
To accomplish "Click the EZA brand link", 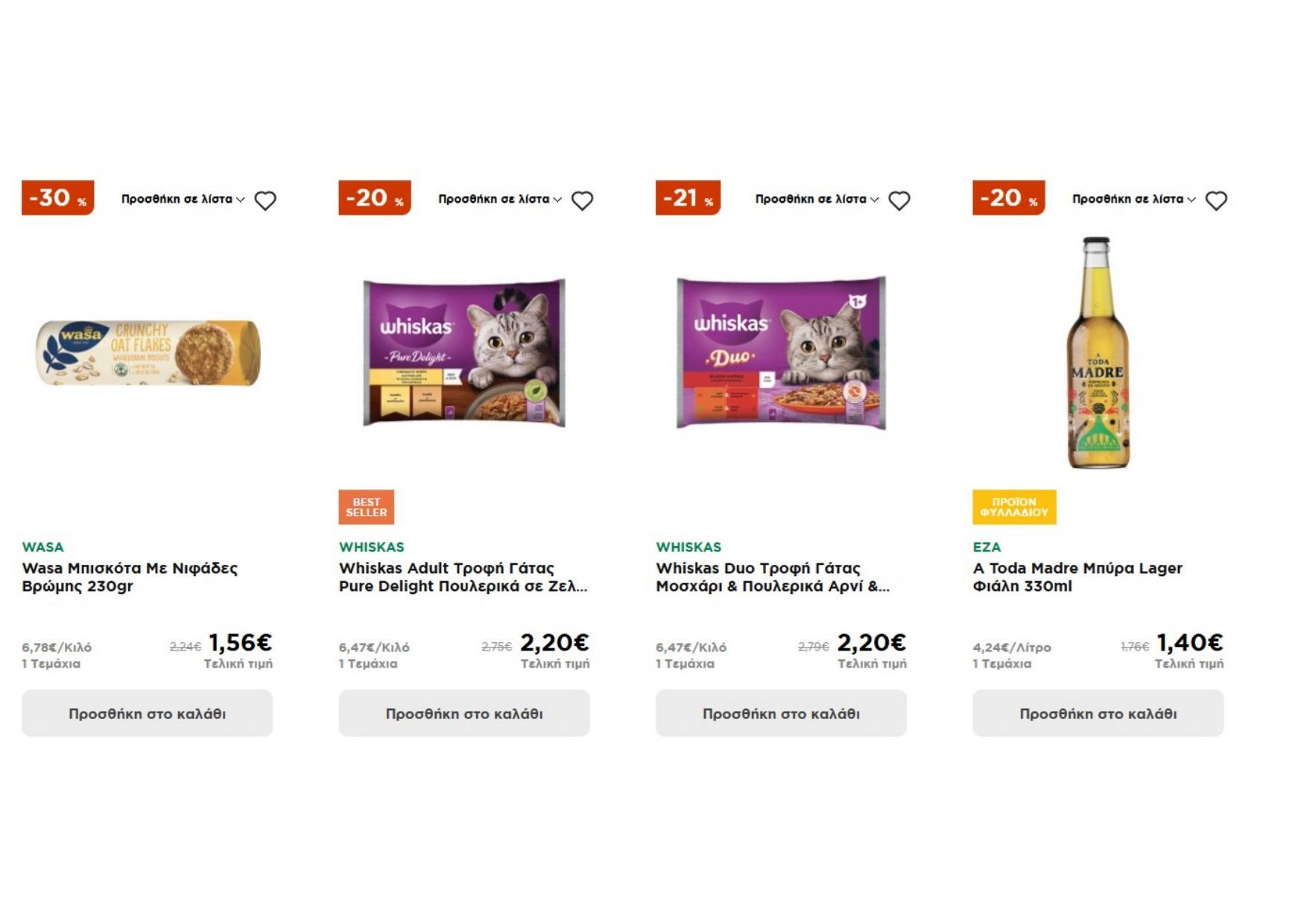I will (987, 547).
